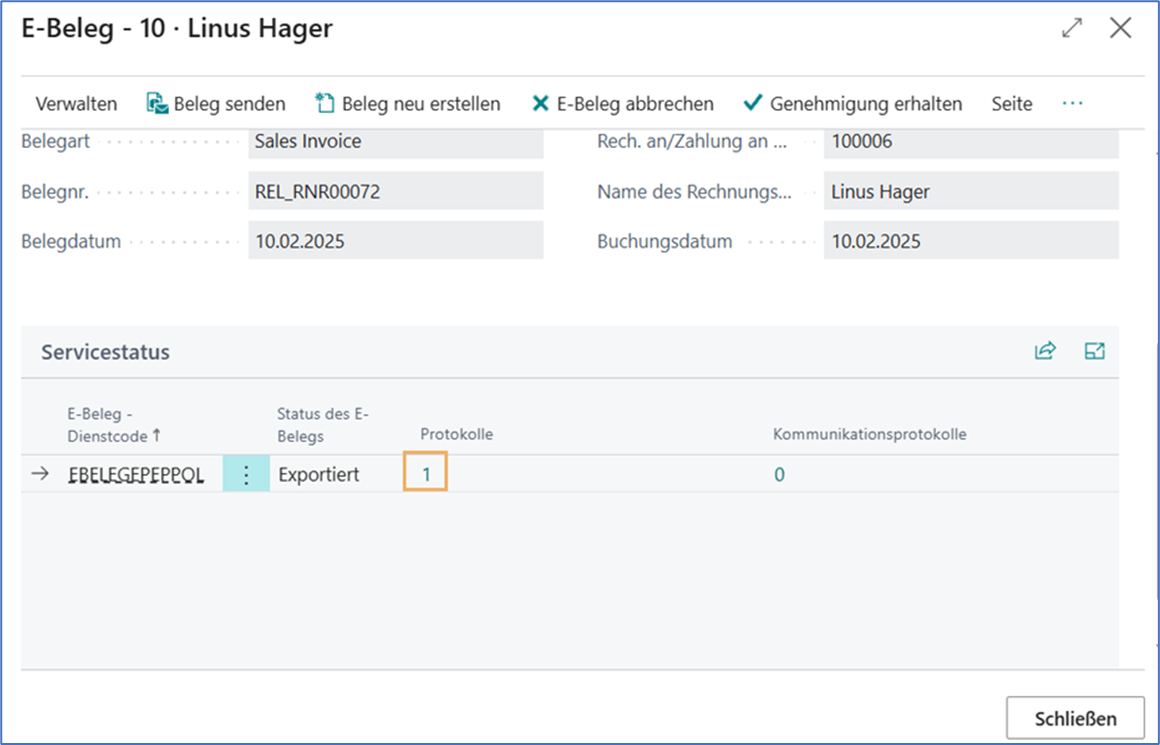Click the Exportiert status cell

pos(318,475)
